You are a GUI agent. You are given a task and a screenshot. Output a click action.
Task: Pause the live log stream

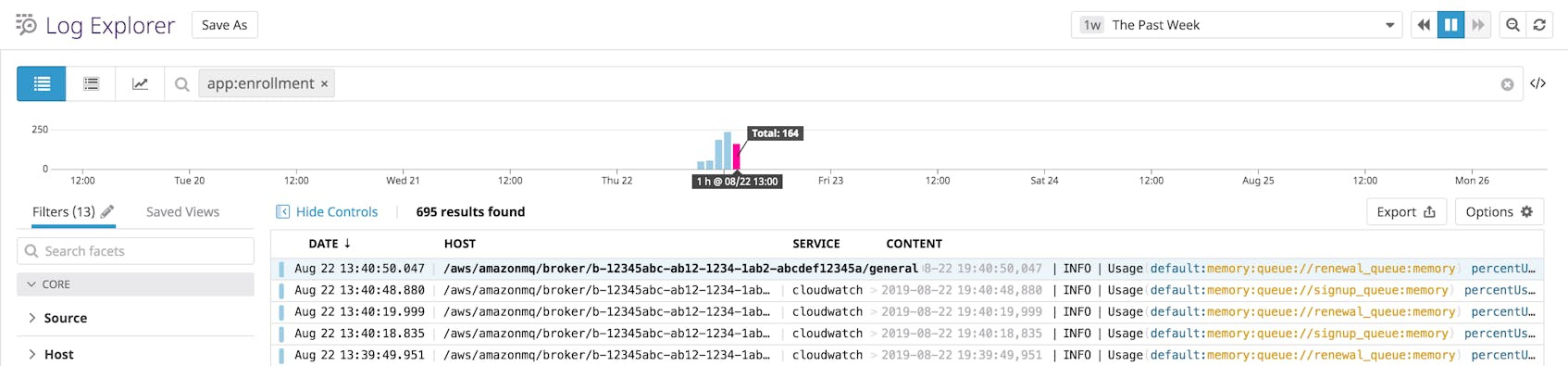tap(1450, 25)
